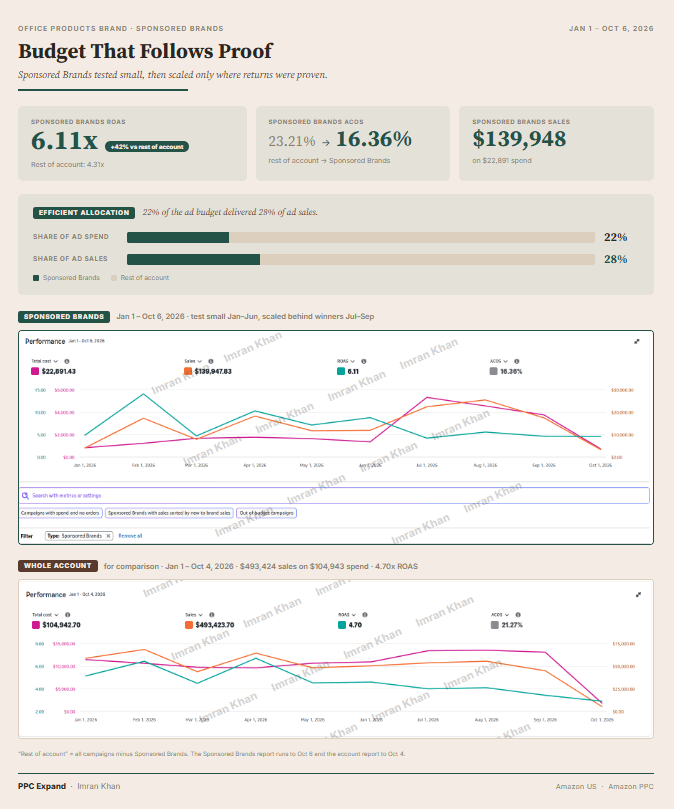This screenshot has height=809, width=674.
Task: Open the ROAS metric dropdown in Whole Account panel
Action: pyautogui.click(x=347, y=614)
